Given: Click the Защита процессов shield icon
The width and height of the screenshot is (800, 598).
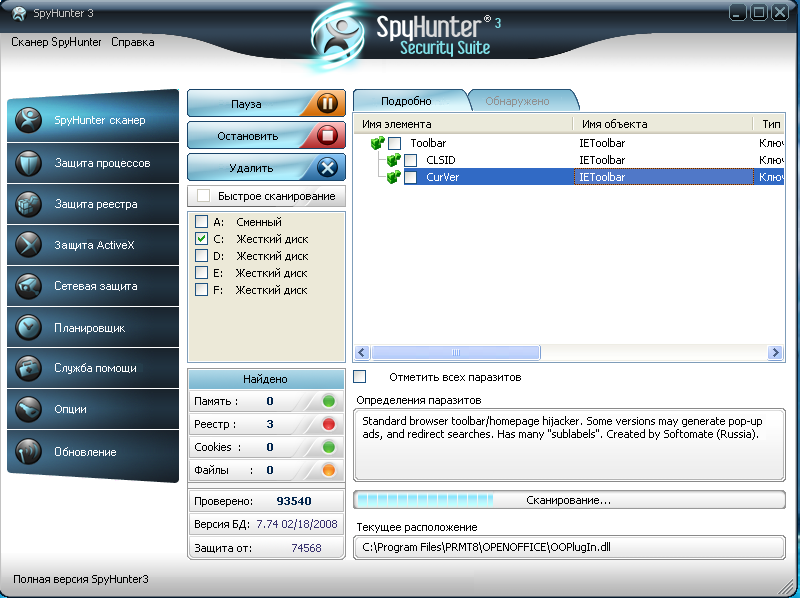Looking at the screenshot, I should [x=28, y=163].
